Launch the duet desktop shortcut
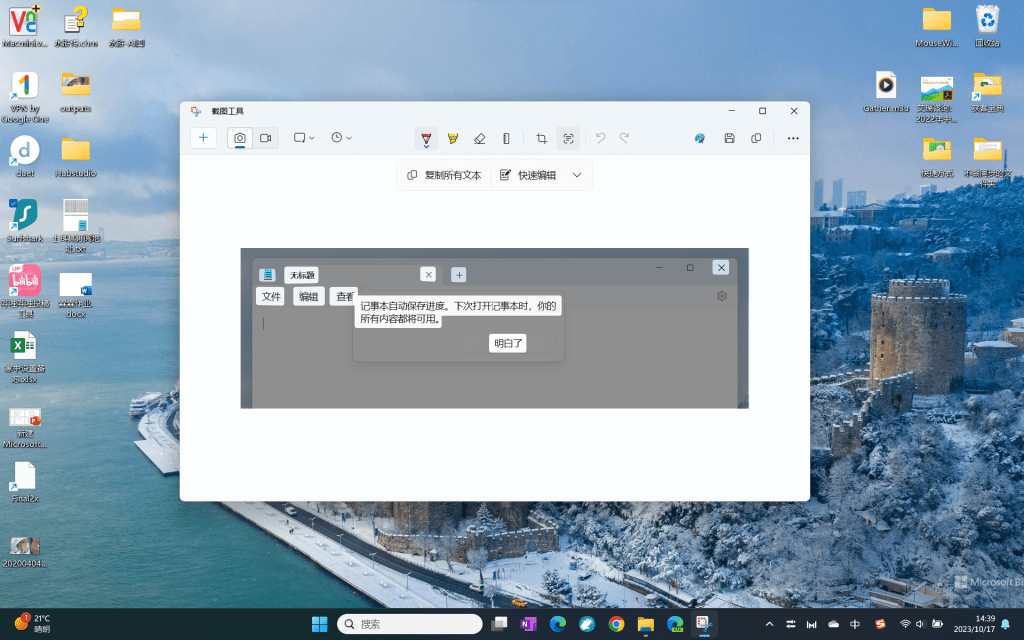Viewport: 1024px width, 640px height. (x=24, y=156)
